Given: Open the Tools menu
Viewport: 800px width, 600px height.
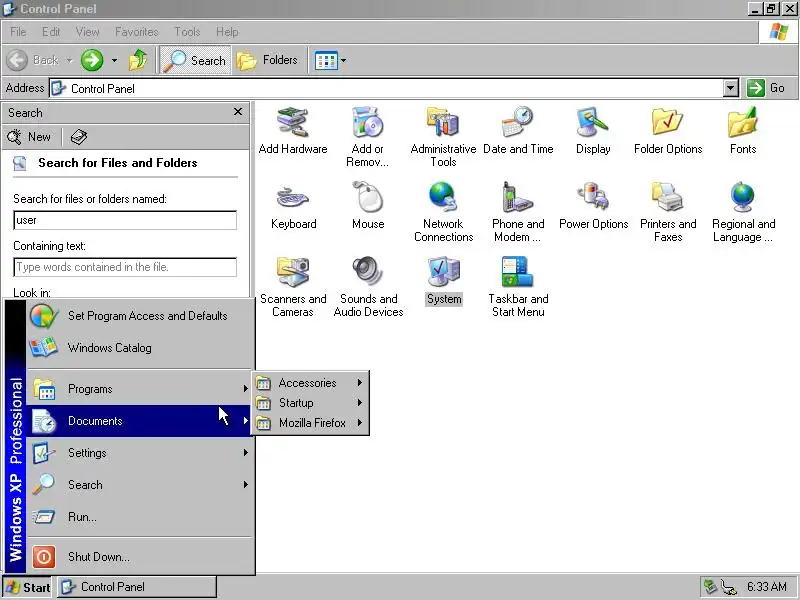Looking at the screenshot, I should point(187,32).
